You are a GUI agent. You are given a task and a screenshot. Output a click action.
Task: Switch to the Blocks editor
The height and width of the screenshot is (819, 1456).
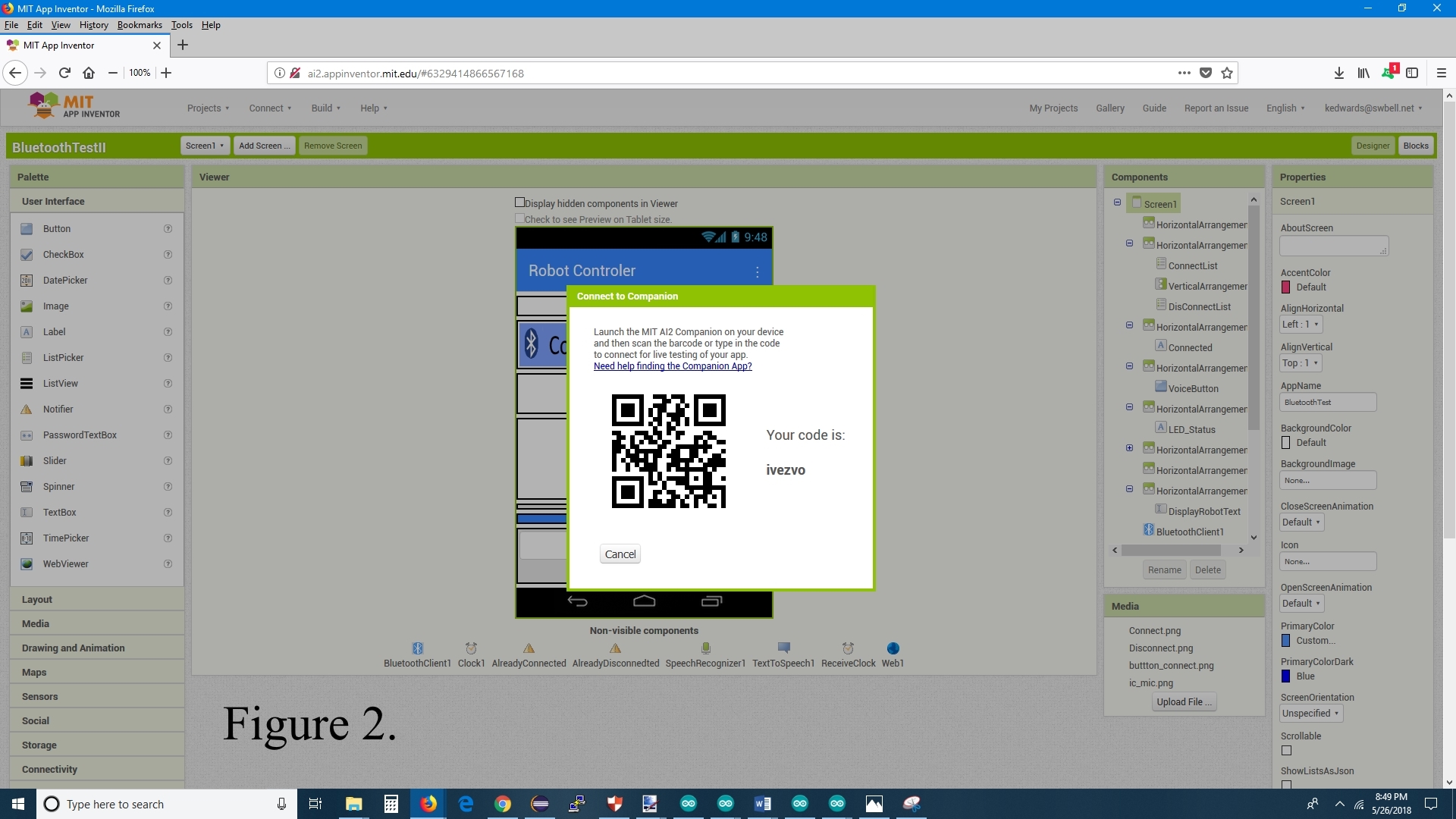point(1415,146)
